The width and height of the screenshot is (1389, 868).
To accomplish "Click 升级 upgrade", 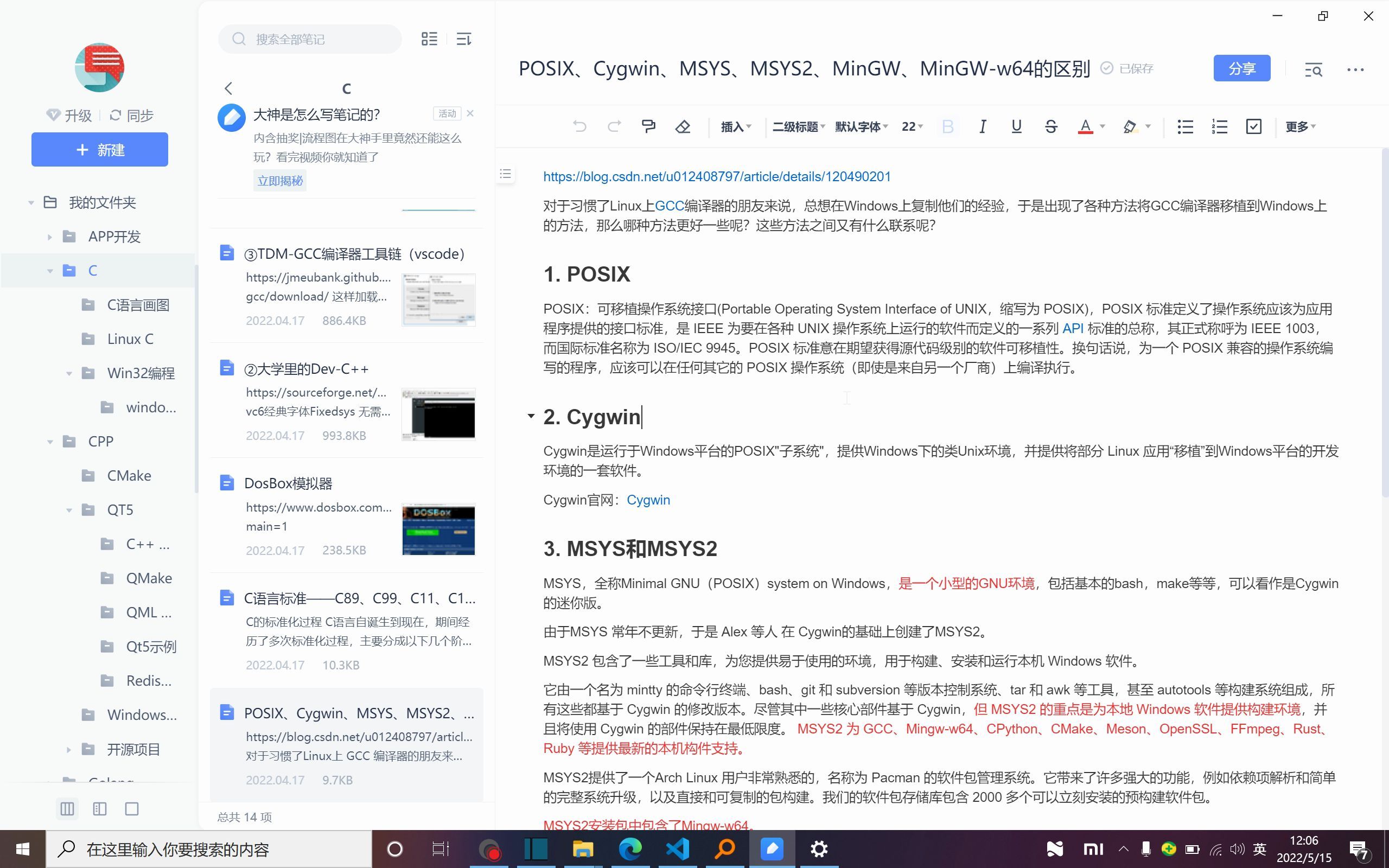I will coord(69,116).
